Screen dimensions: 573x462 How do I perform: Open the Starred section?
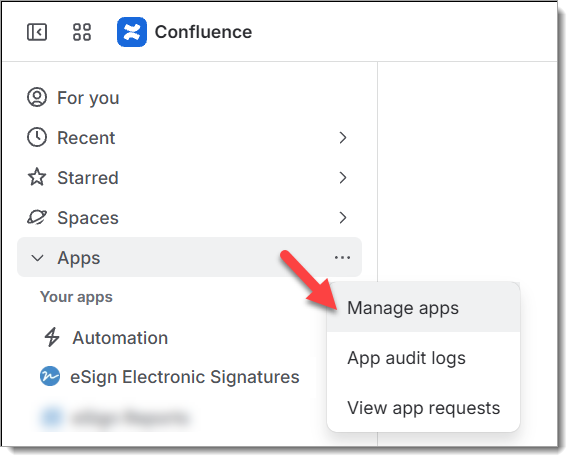(189, 178)
